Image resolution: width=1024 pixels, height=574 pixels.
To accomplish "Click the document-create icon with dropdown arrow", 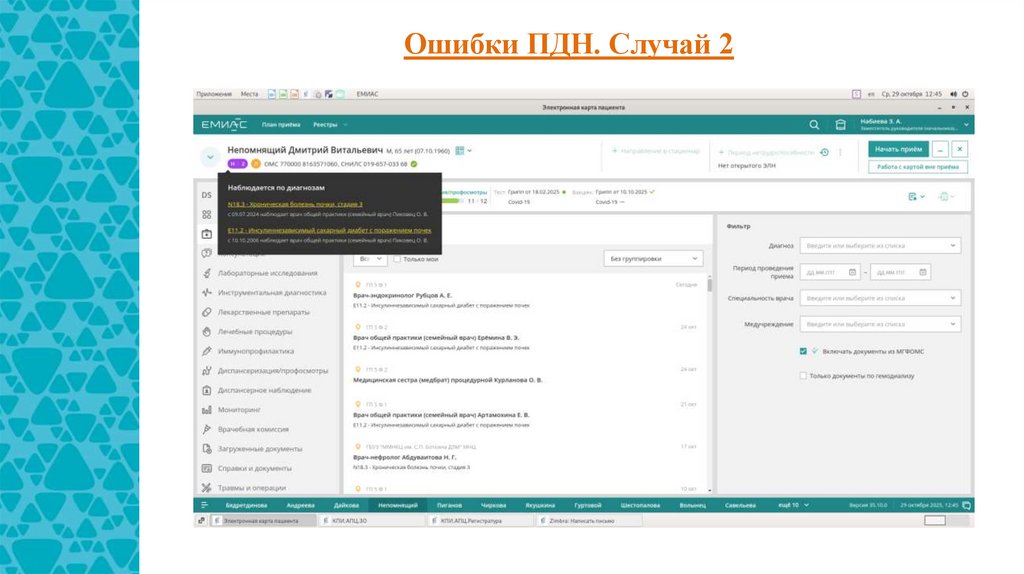I will coord(916,197).
